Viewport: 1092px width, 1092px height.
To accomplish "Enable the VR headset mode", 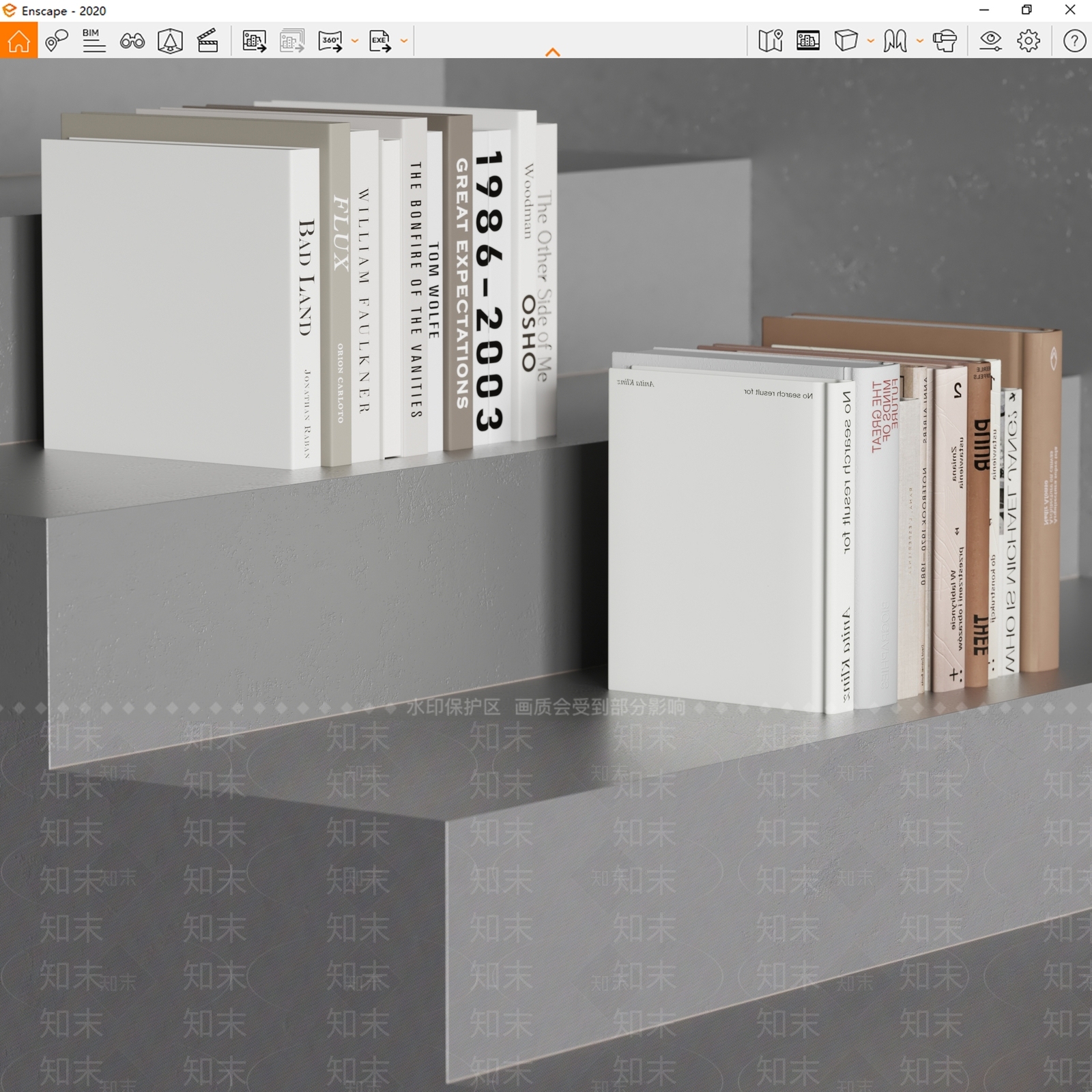I will point(945,41).
